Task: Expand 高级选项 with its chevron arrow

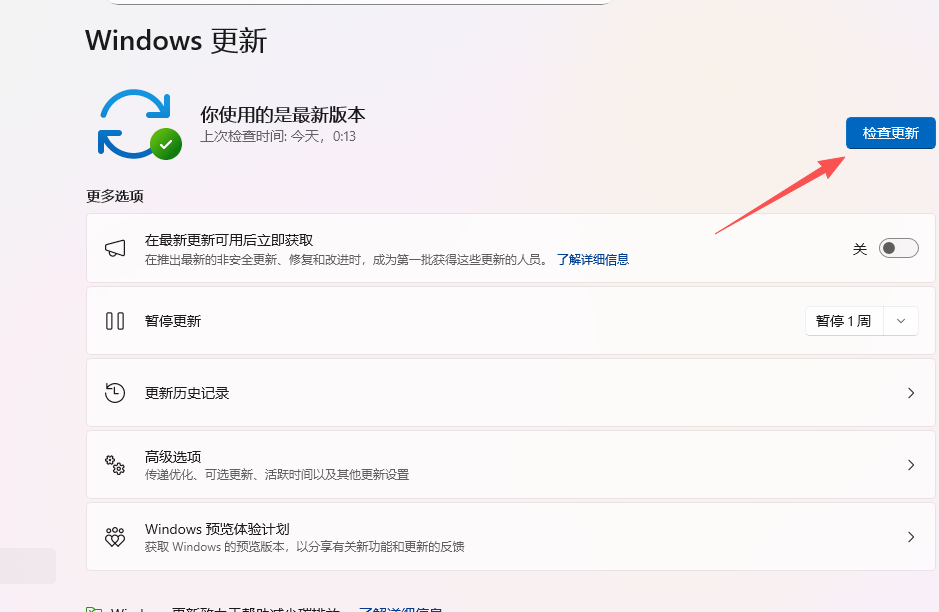Action: [910, 465]
